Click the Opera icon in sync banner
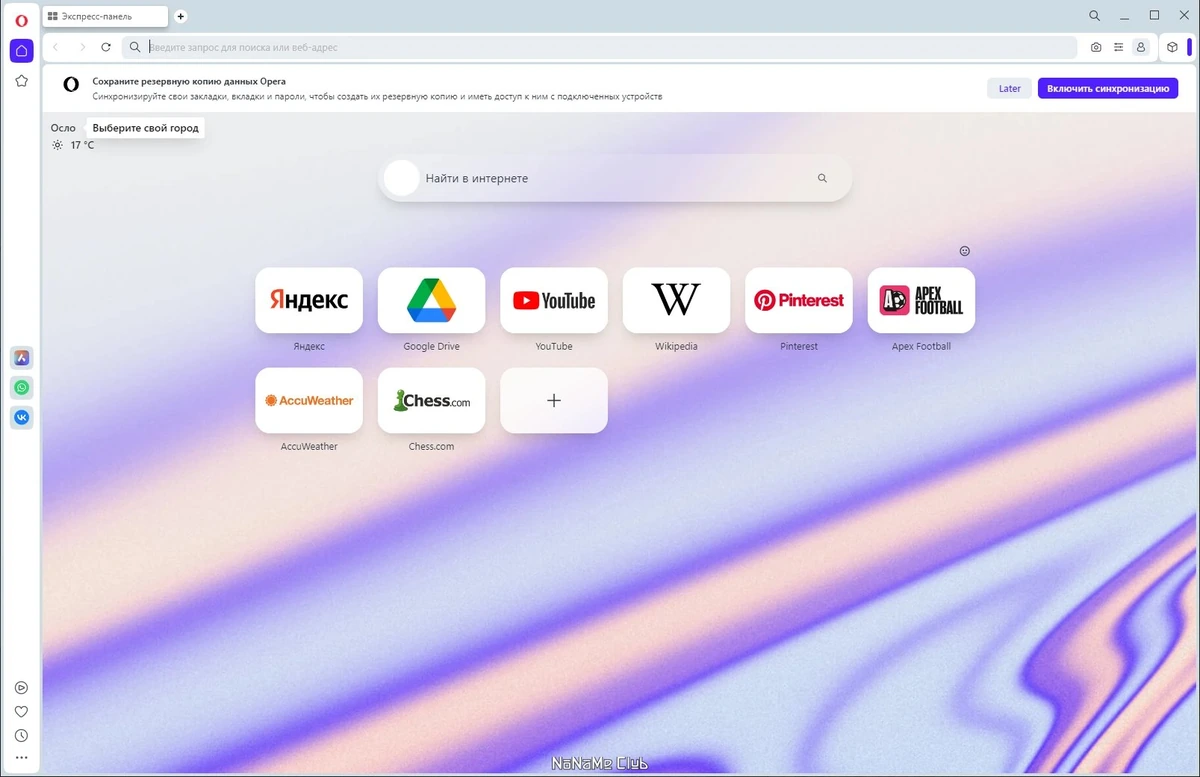The height and width of the screenshot is (777, 1200). [x=71, y=85]
